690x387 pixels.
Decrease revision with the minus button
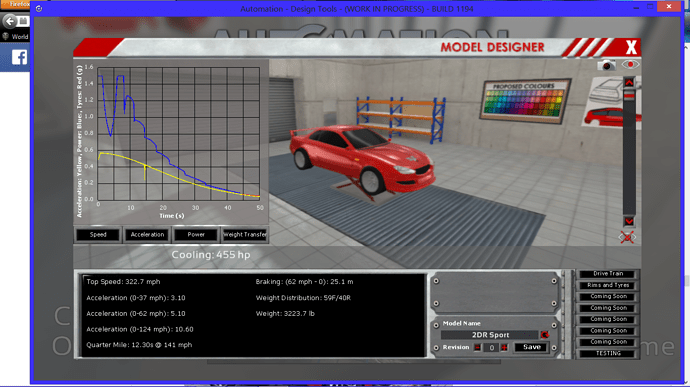477,348
